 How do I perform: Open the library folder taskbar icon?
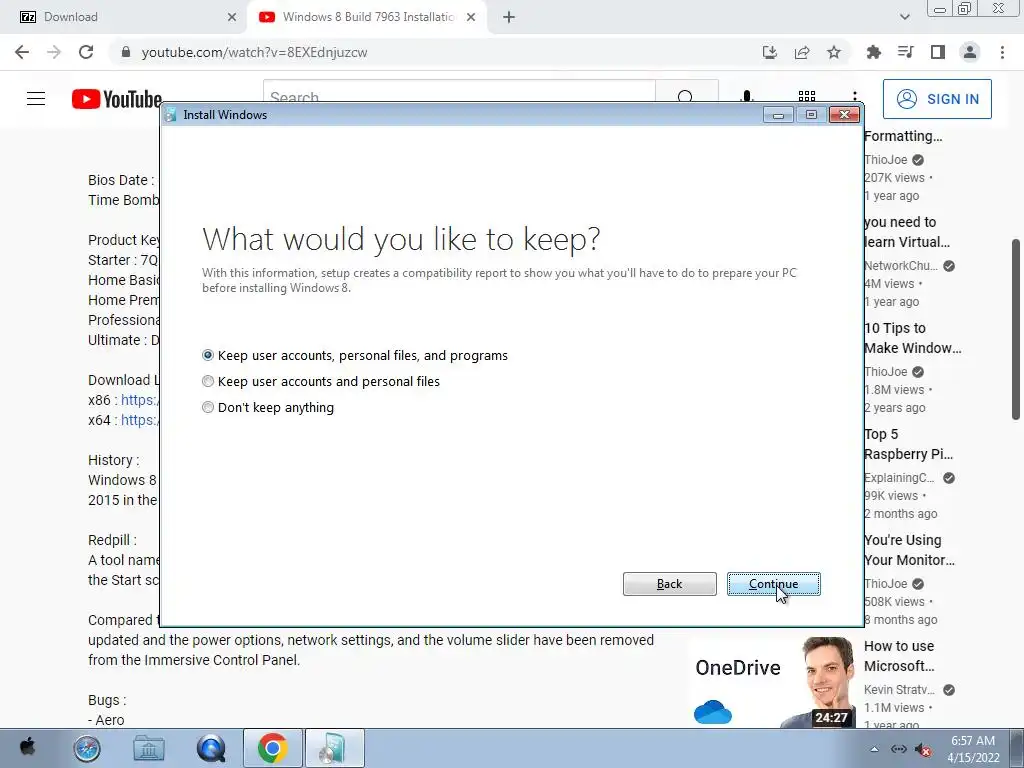[x=149, y=748]
